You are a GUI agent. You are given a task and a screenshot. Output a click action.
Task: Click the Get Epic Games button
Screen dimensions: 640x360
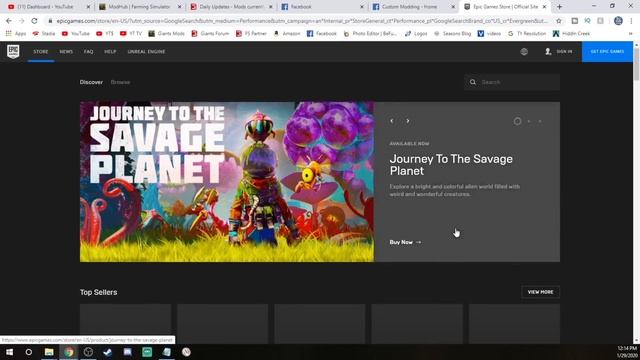tap(607, 52)
